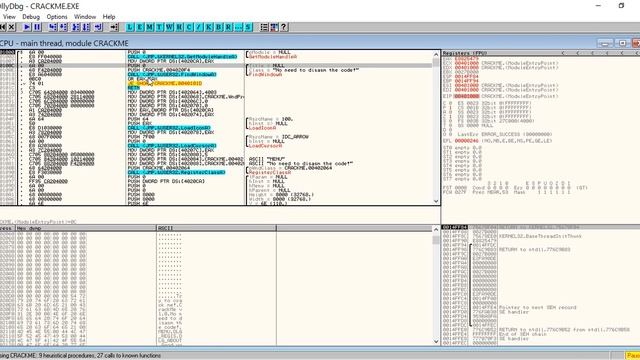Click the Hex dump column header
Image resolution: width=640 pixels, height=360 pixels.
pyautogui.click(x=86, y=228)
